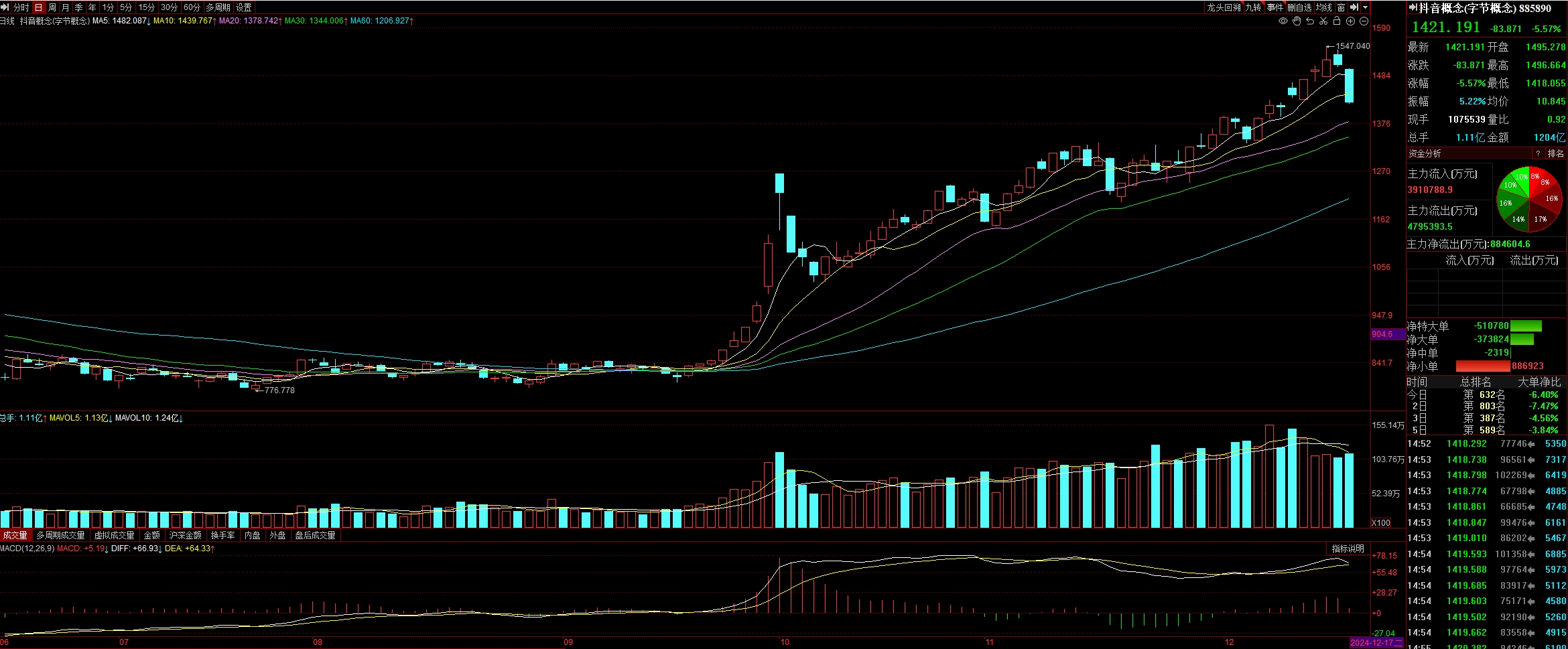Click the latest price 1421.191 header
1568x649 pixels.
[x=1445, y=27]
